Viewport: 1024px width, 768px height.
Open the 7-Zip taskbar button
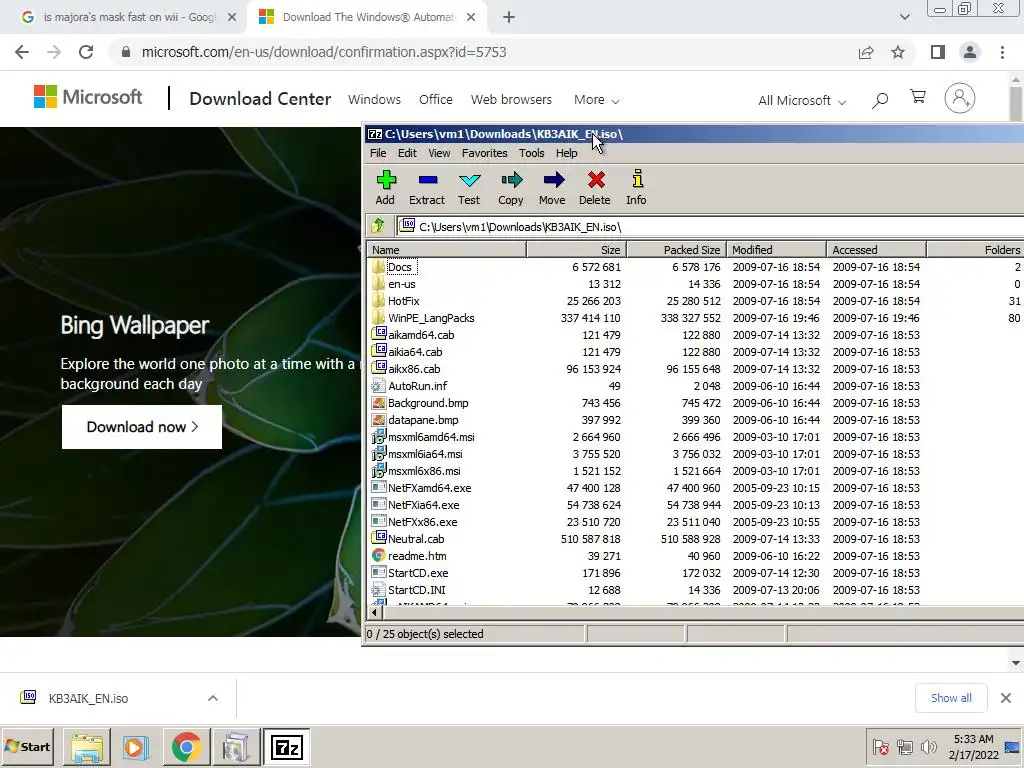click(286, 746)
